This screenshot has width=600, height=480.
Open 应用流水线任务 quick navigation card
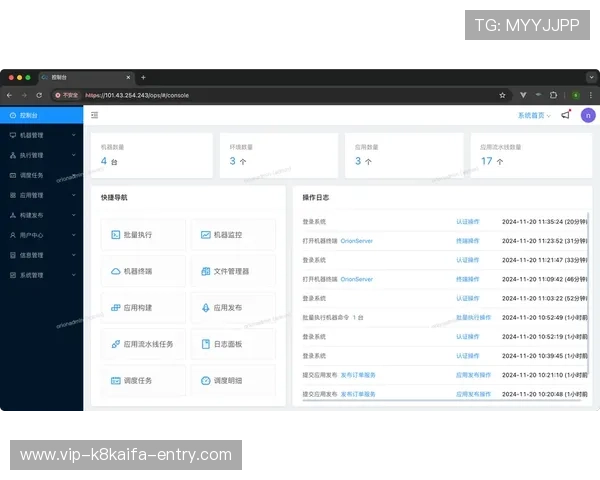tap(143, 344)
